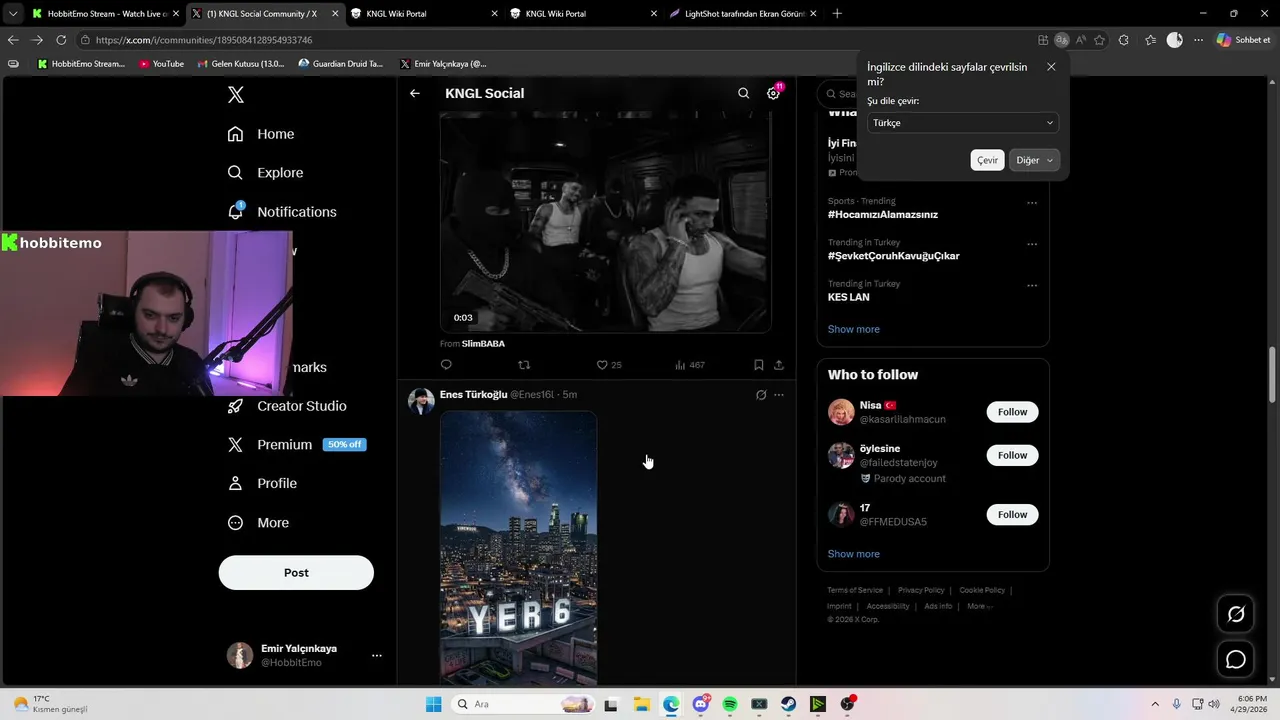Open Enes Türkoğlu's profile avatar
Screen dimensions: 1280x720
click(421, 401)
